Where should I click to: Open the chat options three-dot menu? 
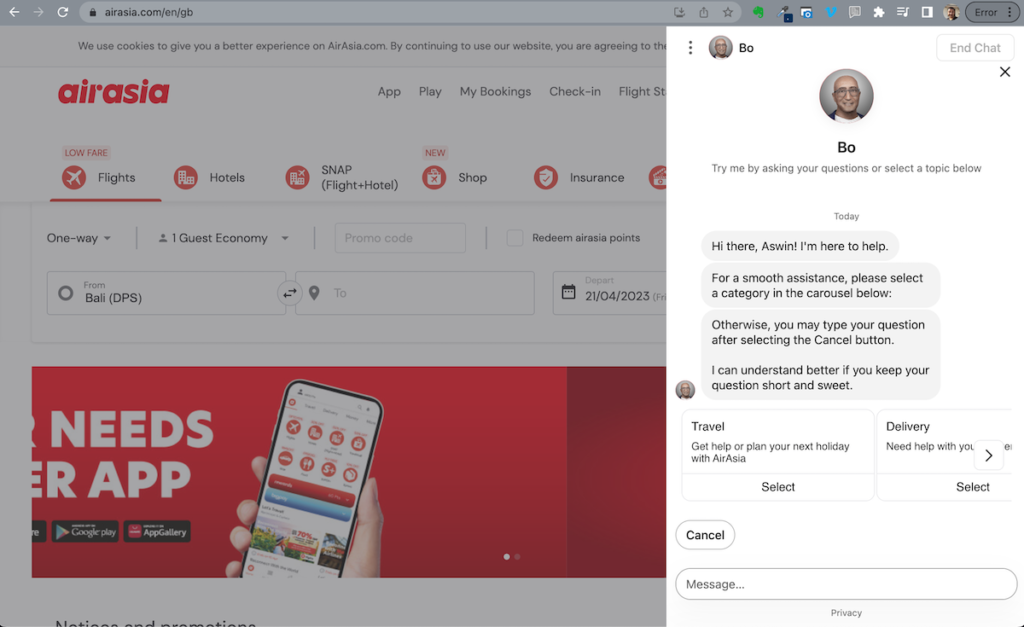point(690,48)
